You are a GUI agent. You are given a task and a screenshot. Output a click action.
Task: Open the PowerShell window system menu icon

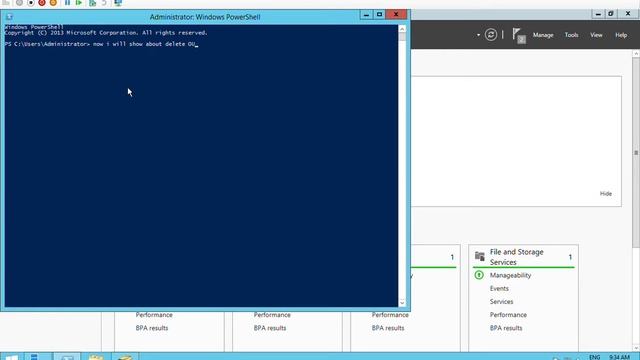click(x=9, y=17)
